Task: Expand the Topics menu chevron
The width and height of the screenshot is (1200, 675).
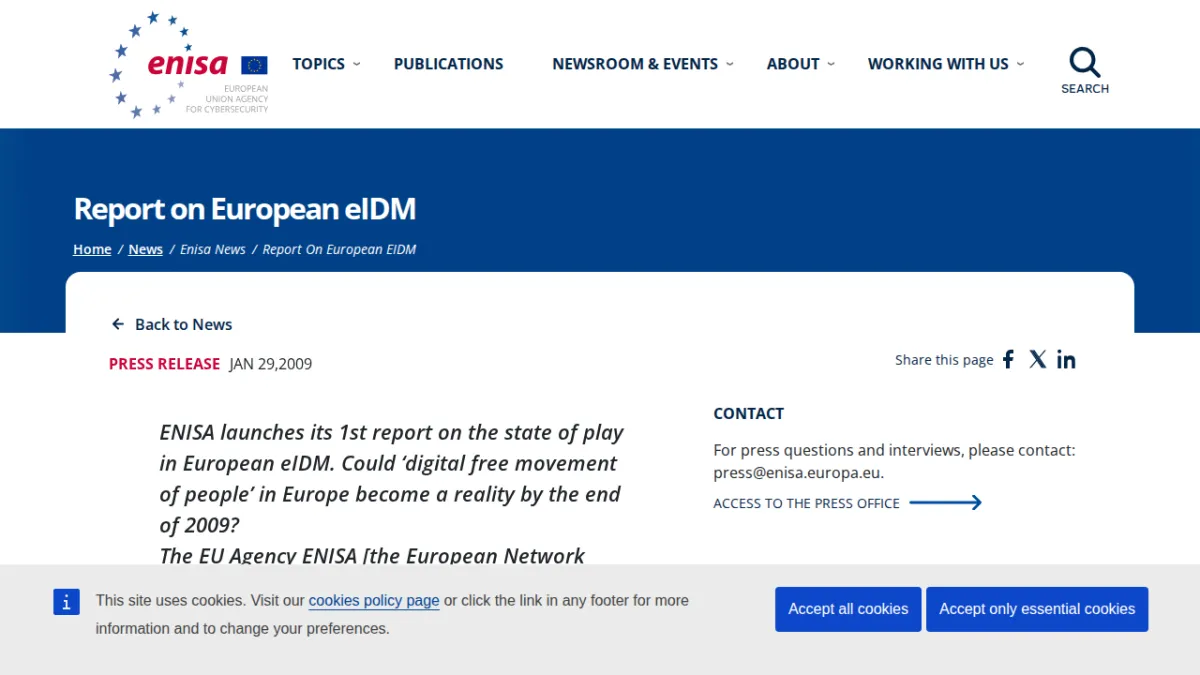Action: tap(357, 64)
